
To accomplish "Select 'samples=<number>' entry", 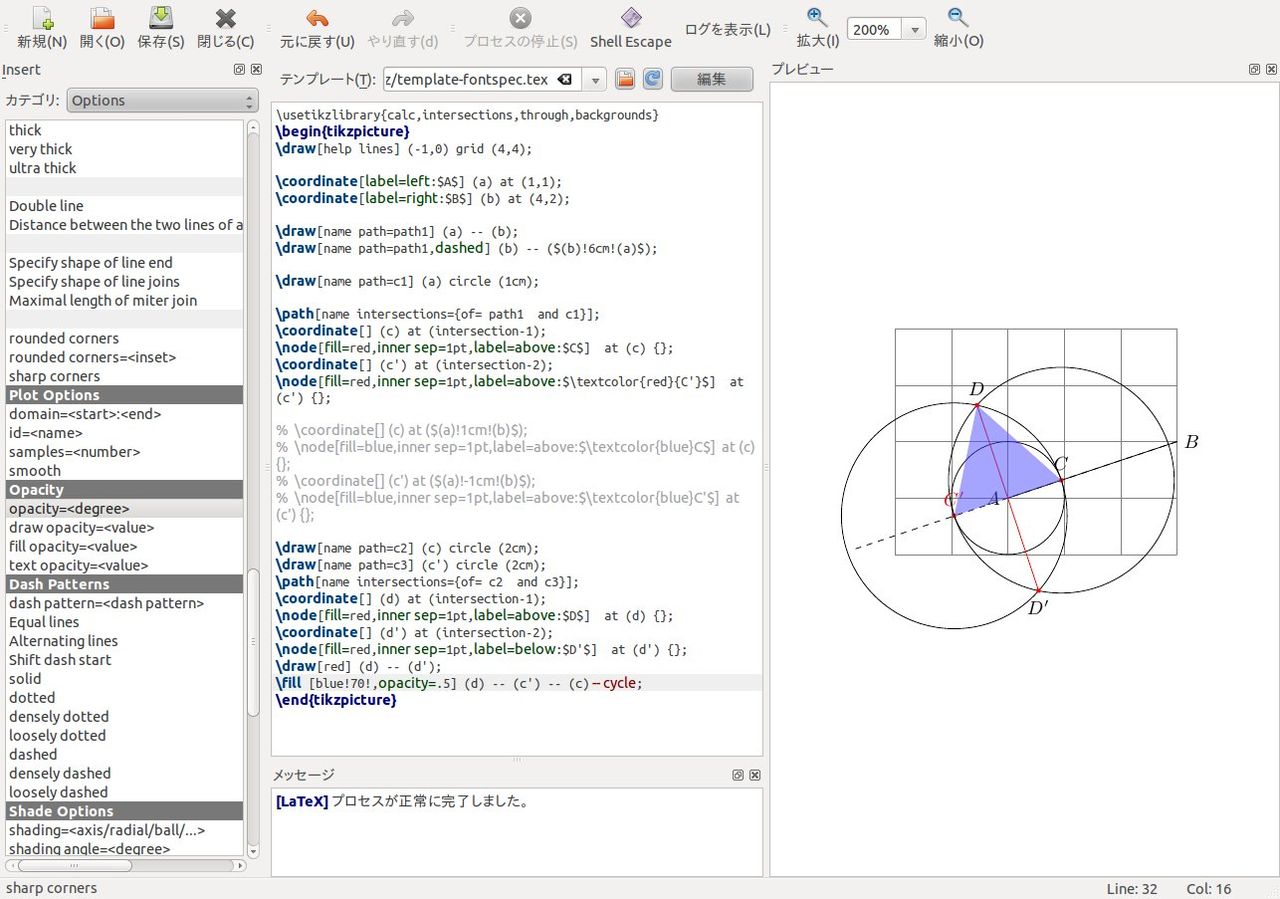I will tap(124, 452).
